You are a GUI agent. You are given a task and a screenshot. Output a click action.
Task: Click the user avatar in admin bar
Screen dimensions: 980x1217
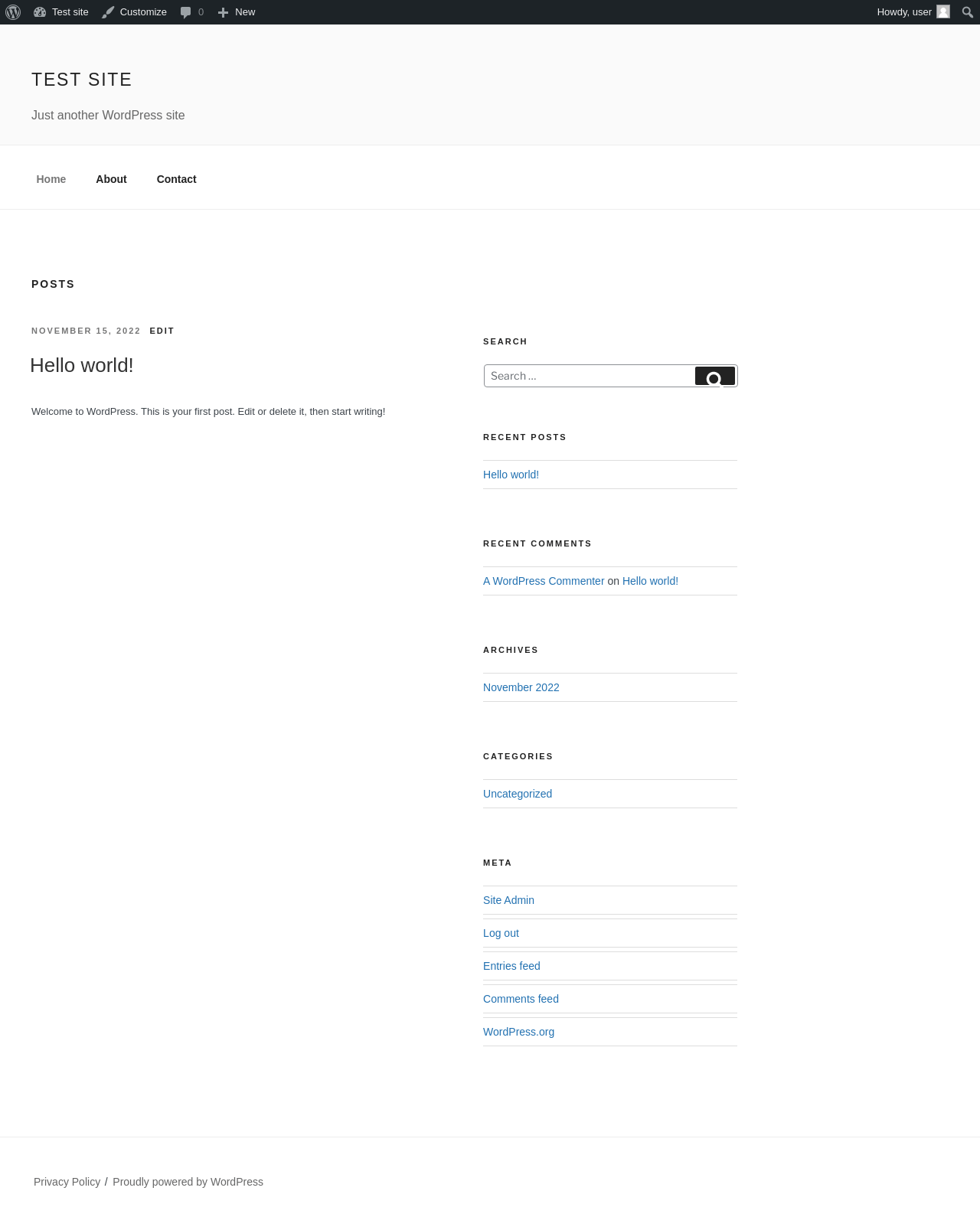943,11
